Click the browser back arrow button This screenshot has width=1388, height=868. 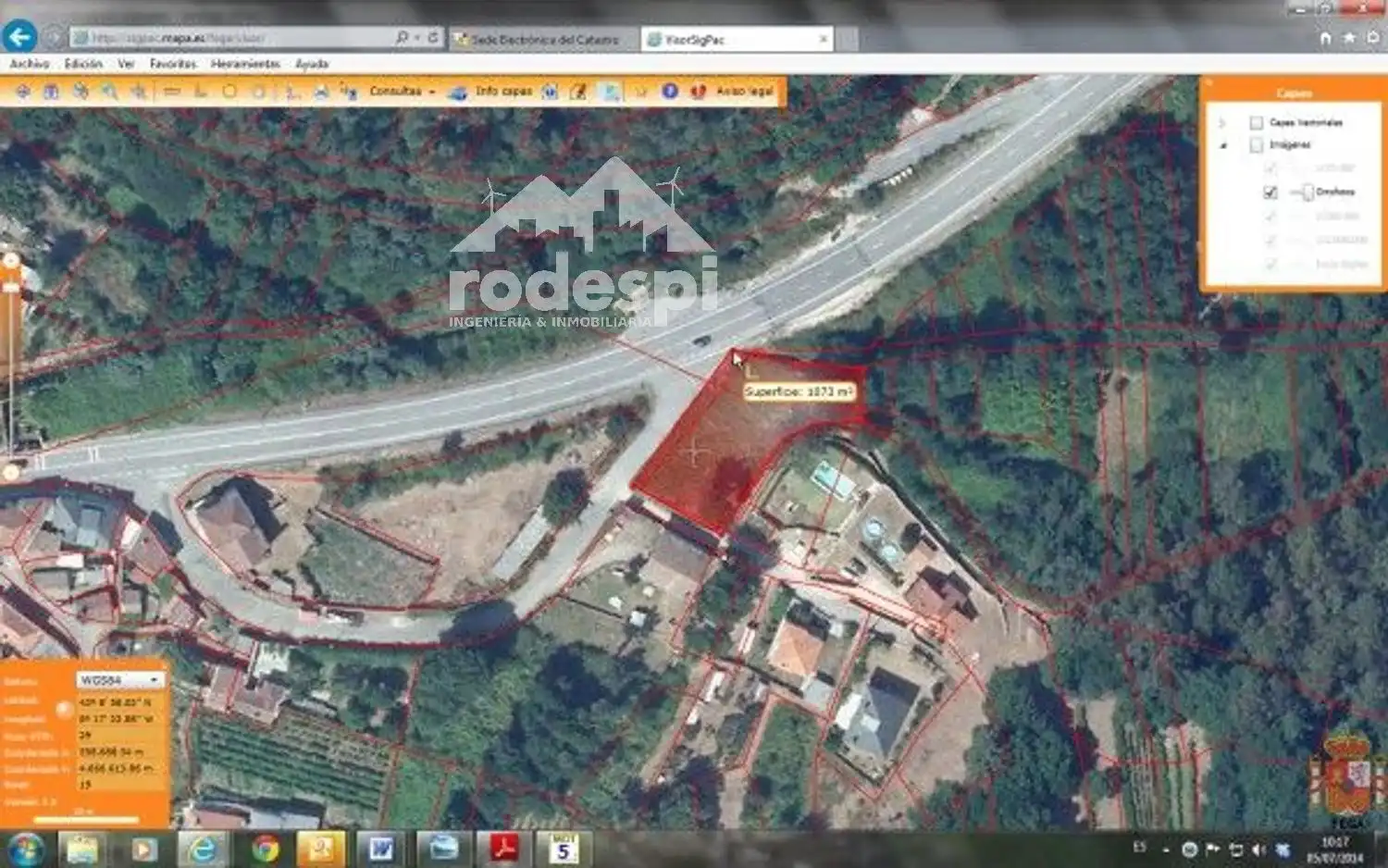point(19,37)
